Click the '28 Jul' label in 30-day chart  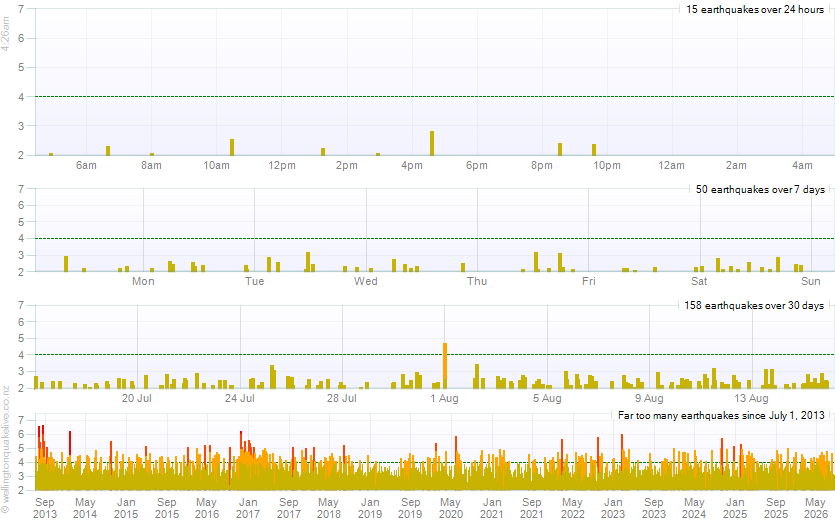(342, 398)
